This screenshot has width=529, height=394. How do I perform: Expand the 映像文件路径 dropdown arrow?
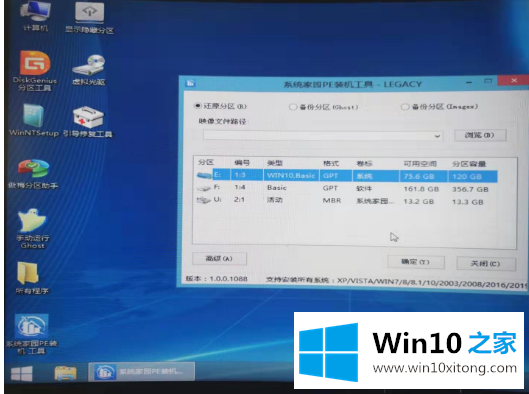437,136
